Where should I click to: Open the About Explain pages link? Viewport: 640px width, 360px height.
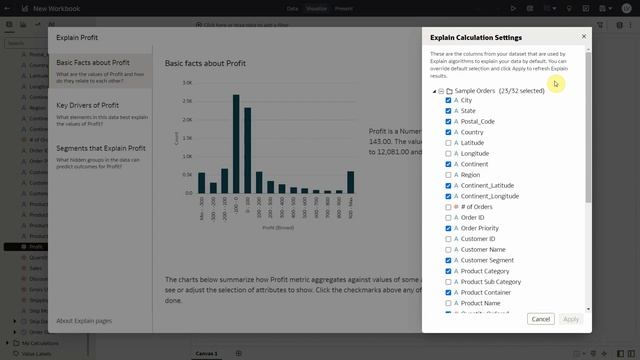click(84, 321)
